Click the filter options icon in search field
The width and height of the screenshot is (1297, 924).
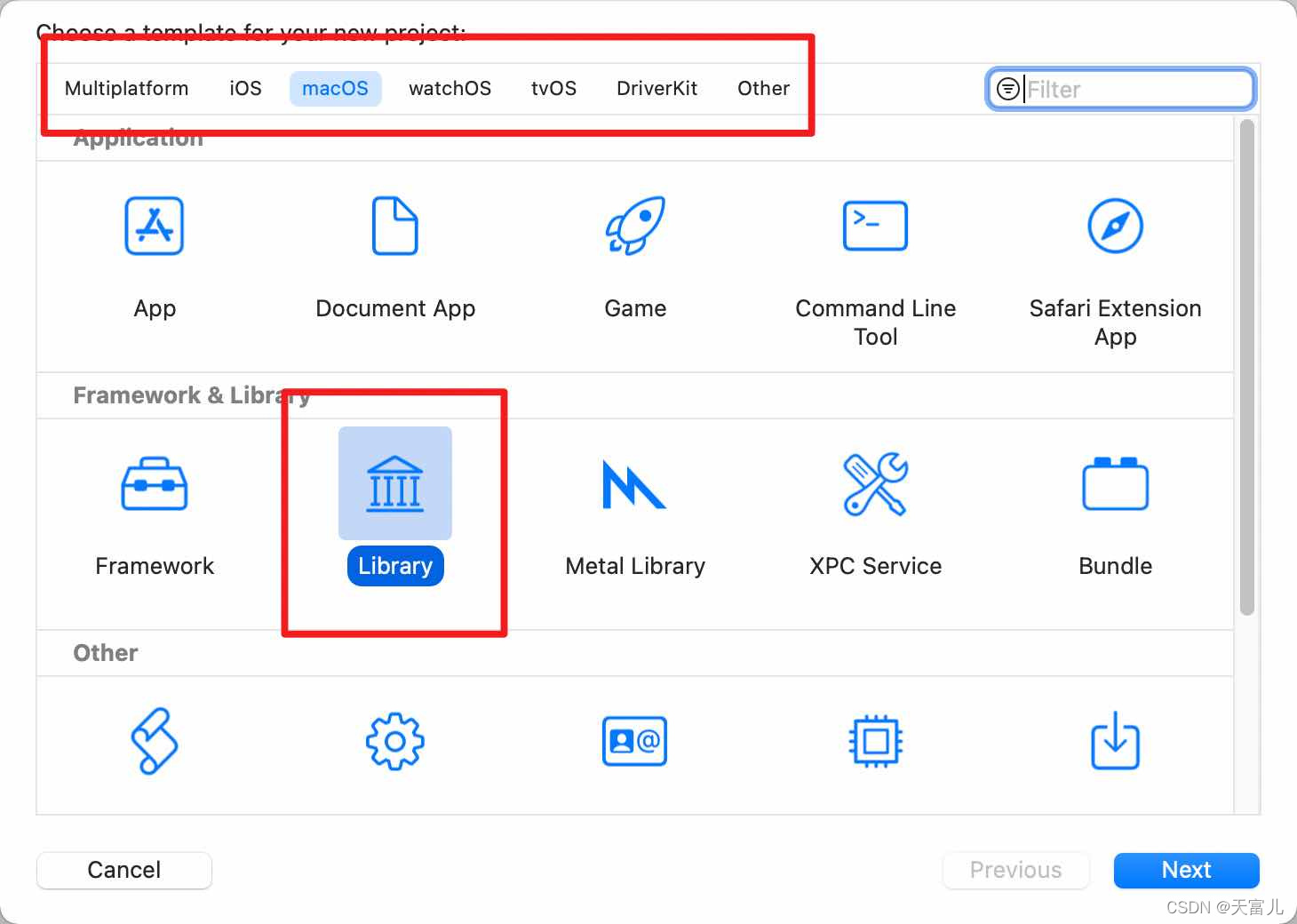click(1008, 89)
